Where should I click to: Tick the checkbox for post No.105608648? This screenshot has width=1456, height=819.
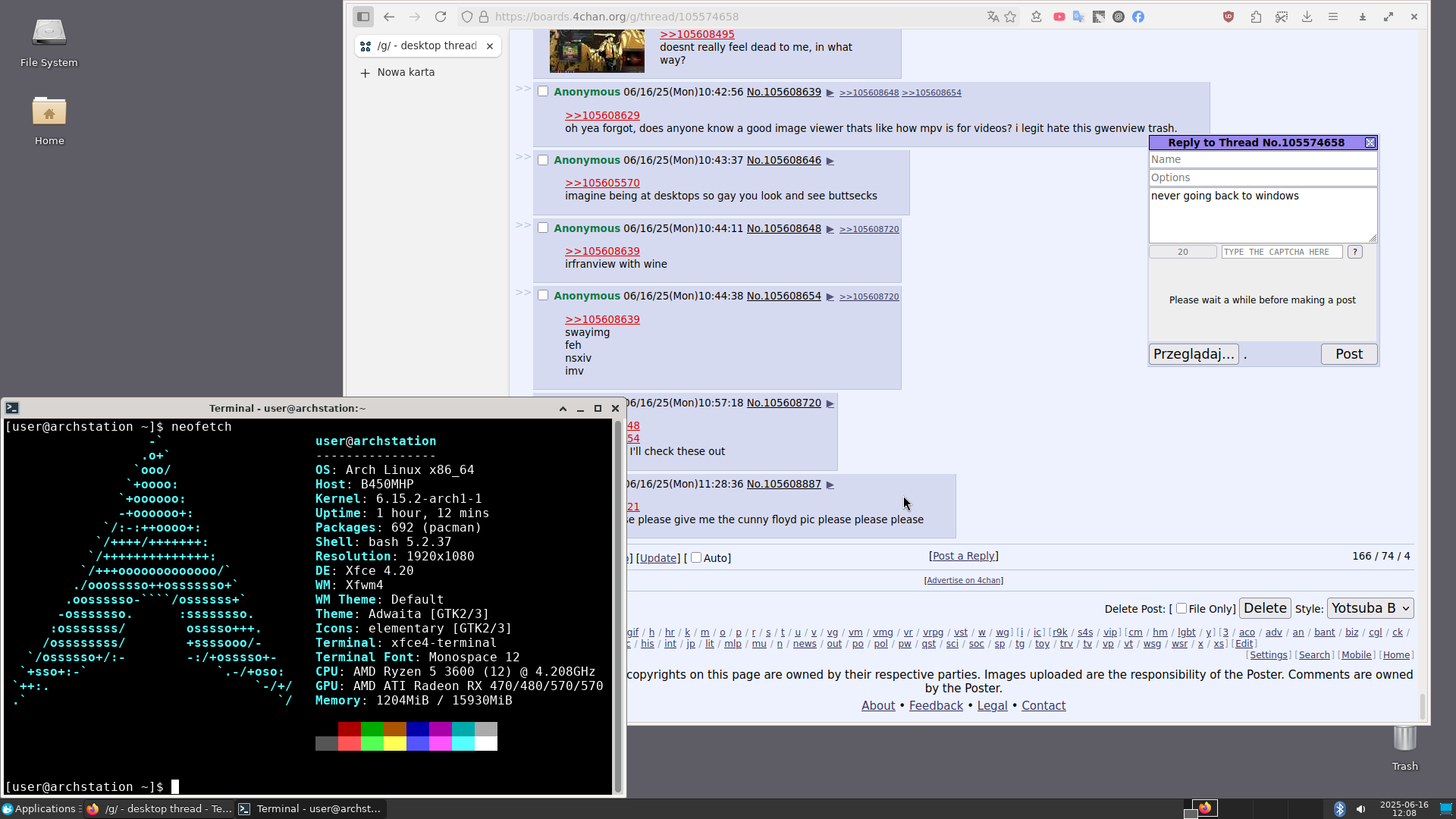[x=543, y=227]
